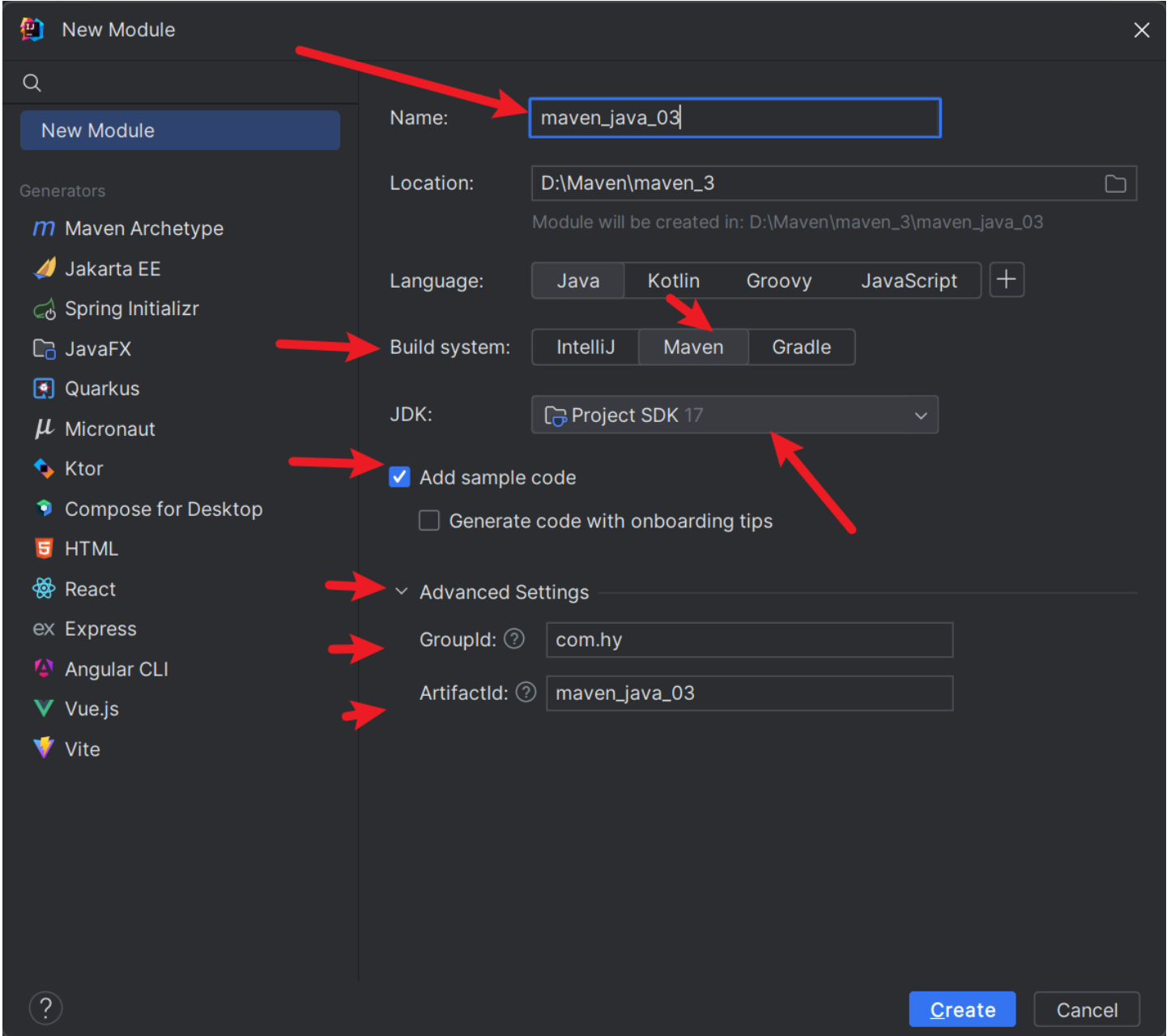Click the HTML5 shield icon
The height and width of the screenshot is (1036, 1171).
coord(44,548)
